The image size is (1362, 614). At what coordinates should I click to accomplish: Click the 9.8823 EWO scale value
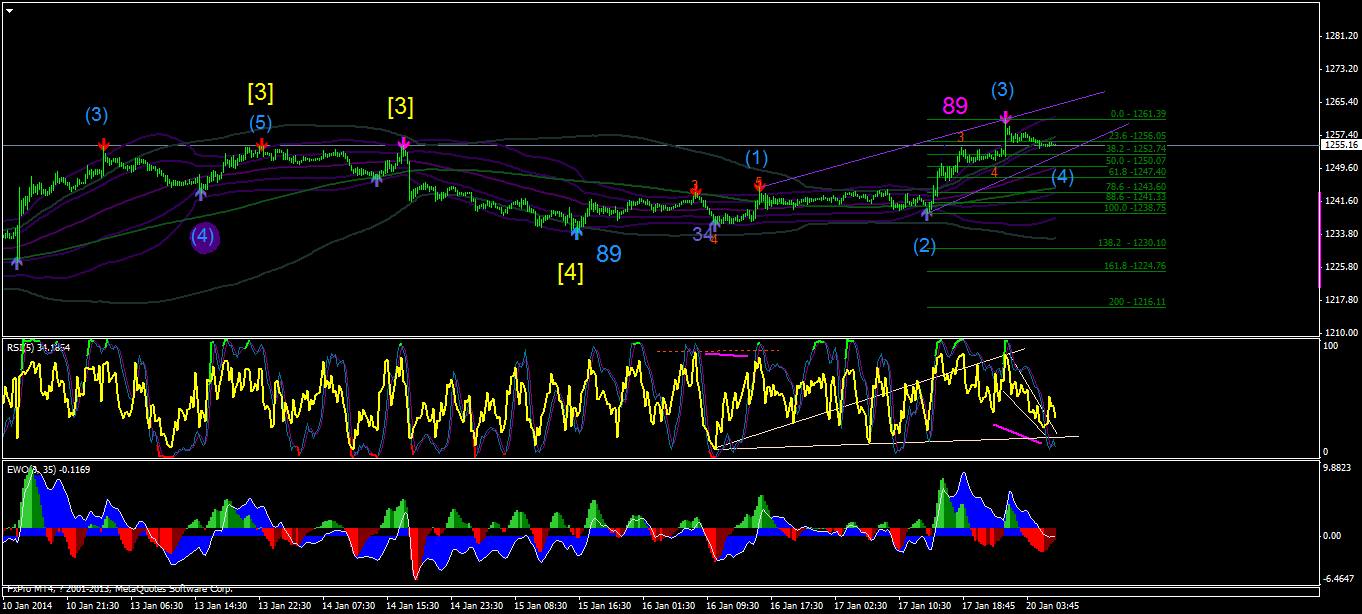coord(1338,466)
